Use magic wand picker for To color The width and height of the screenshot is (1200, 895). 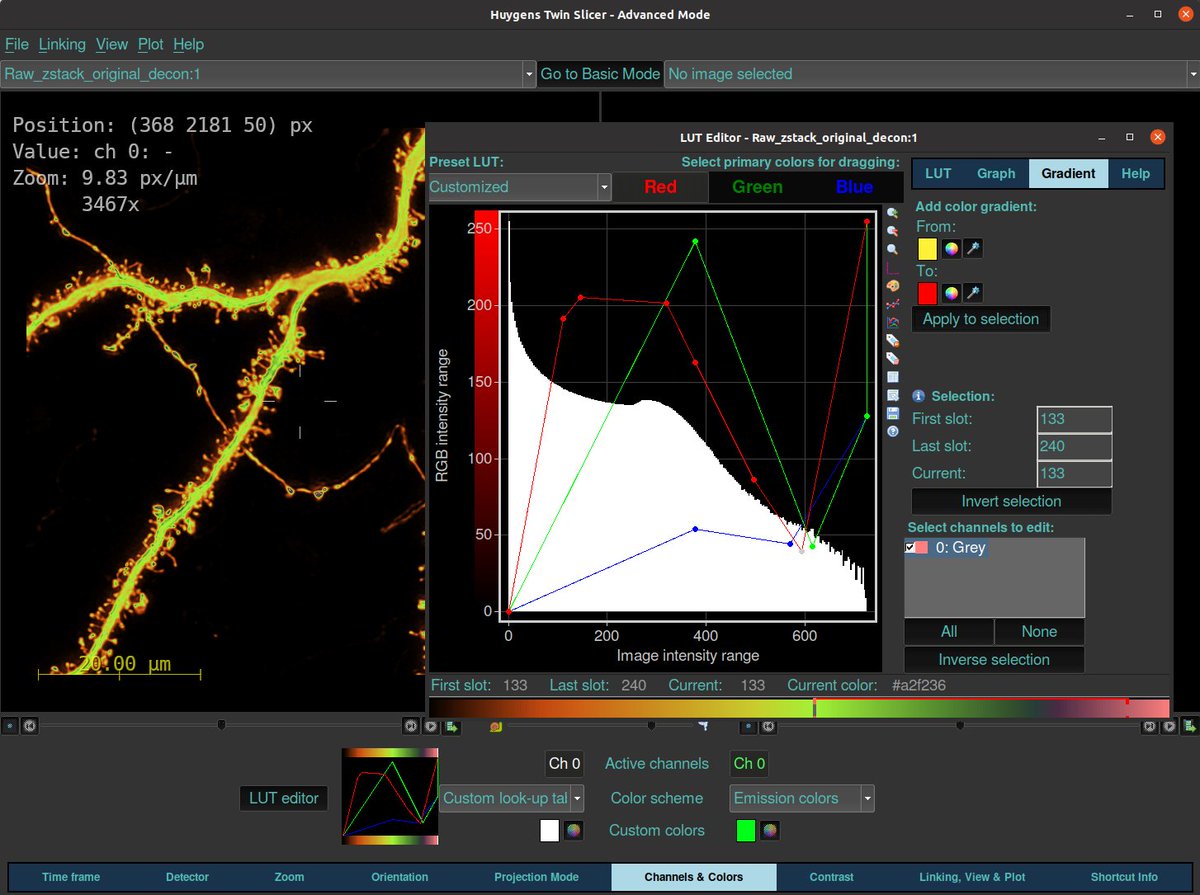(x=972, y=293)
